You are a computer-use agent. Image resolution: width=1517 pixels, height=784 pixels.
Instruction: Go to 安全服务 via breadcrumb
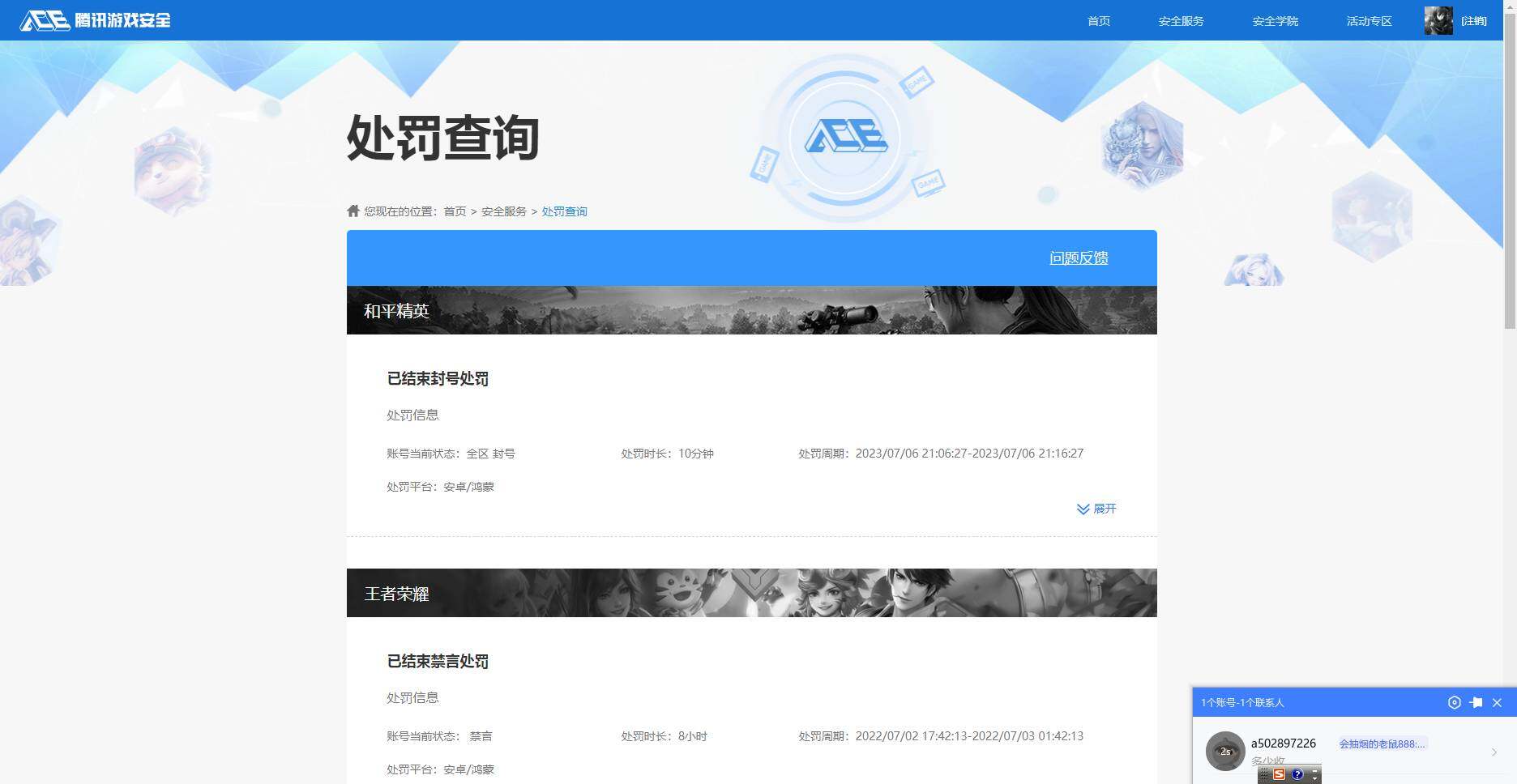(x=504, y=211)
